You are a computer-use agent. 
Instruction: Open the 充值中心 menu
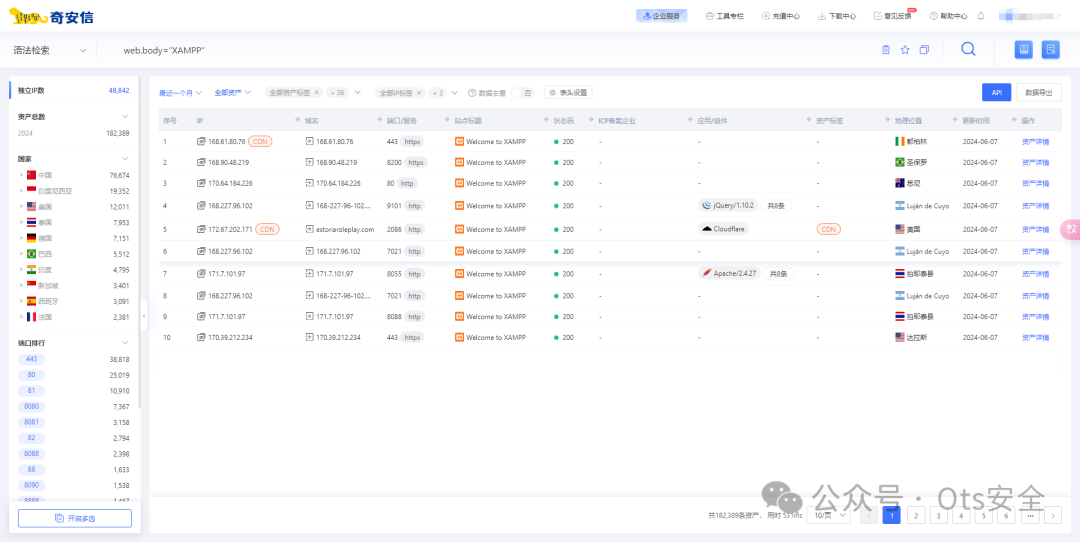(x=780, y=16)
